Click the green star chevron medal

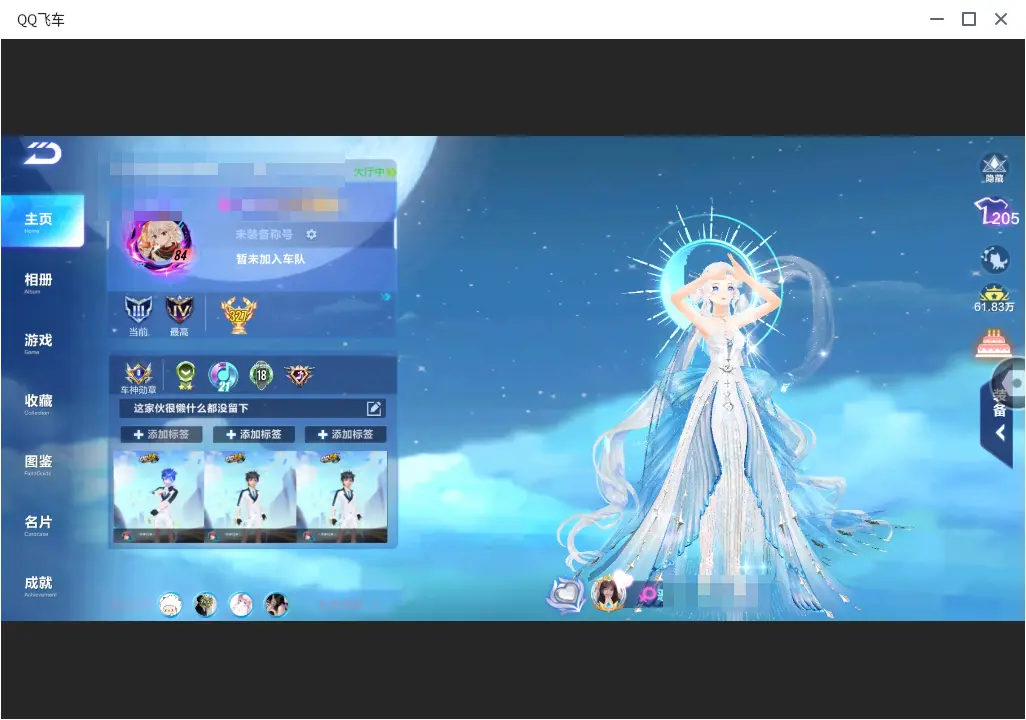186,375
